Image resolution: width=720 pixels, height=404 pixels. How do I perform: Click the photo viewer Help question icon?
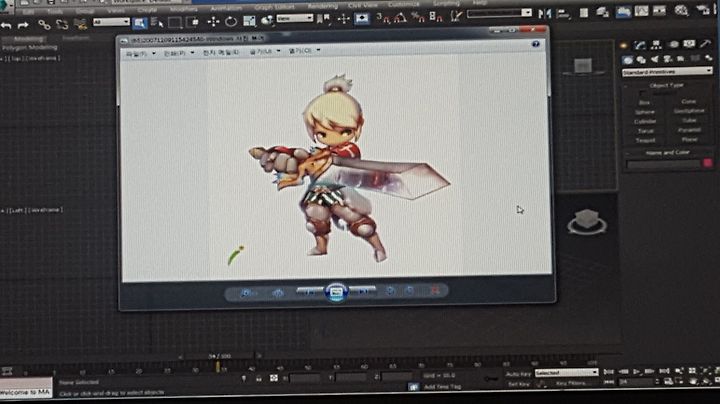(x=535, y=44)
